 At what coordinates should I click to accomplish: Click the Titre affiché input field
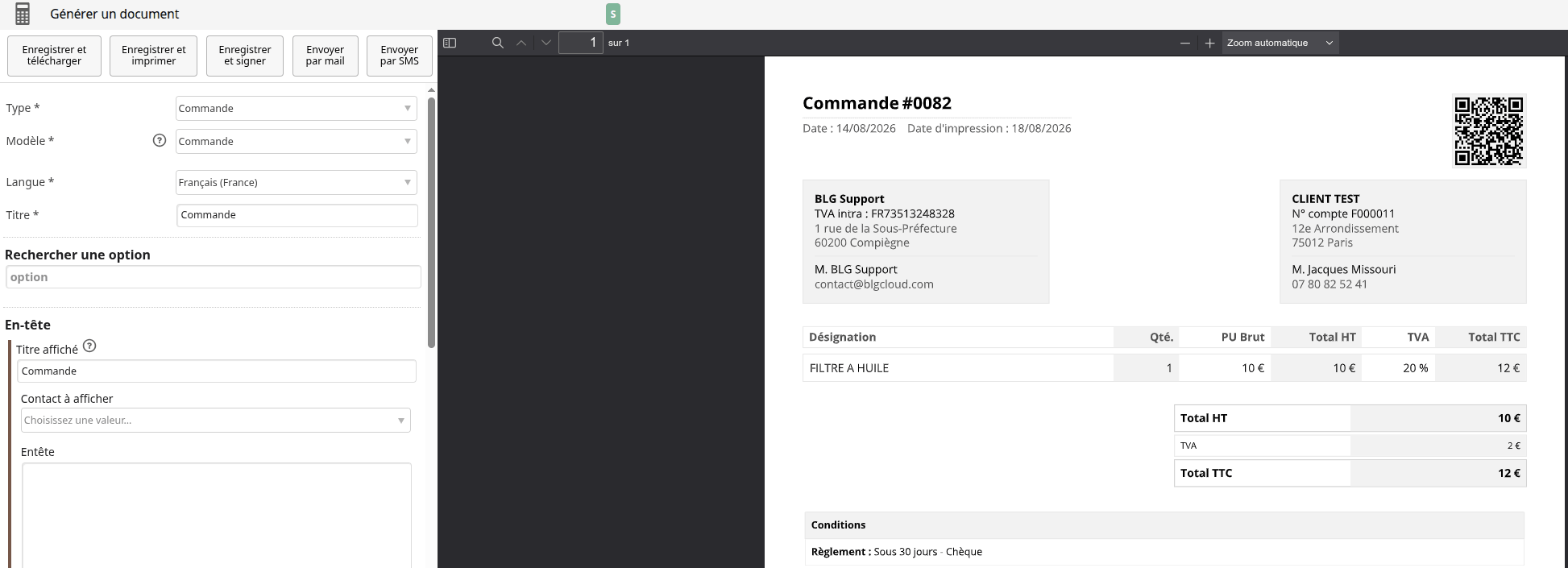pos(217,371)
